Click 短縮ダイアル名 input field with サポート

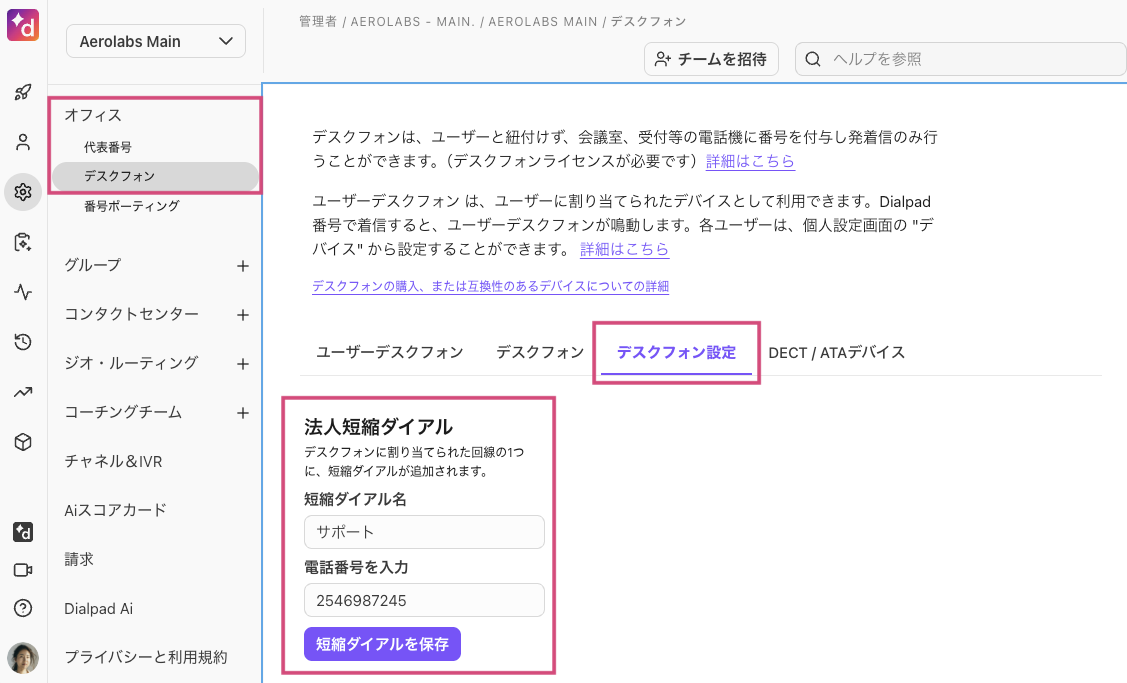point(424,532)
